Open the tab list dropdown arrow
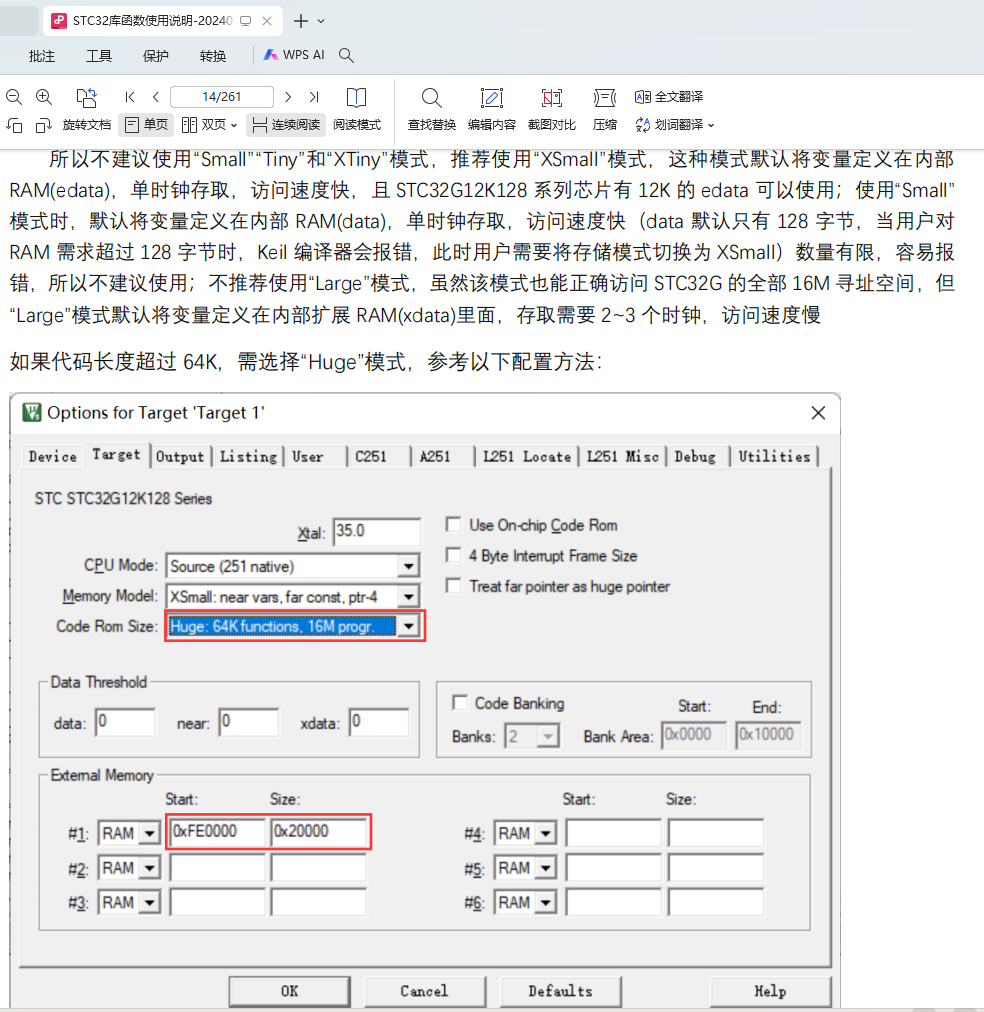984x1012 pixels. pyautogui.click(x=321, y=21)
